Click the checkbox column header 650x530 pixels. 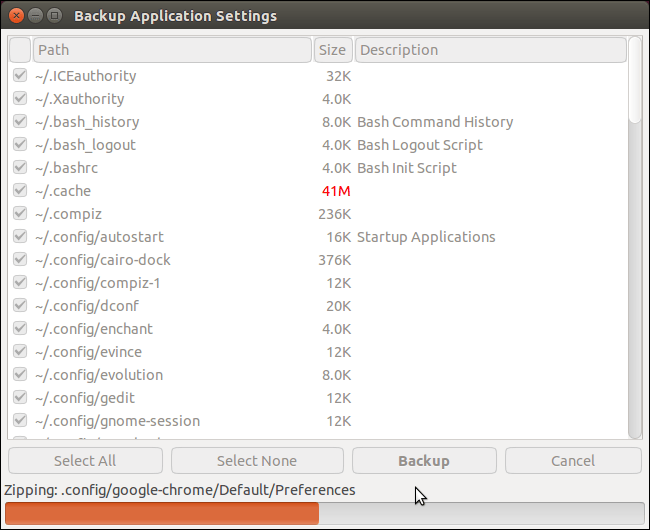[x=20, y=50]
